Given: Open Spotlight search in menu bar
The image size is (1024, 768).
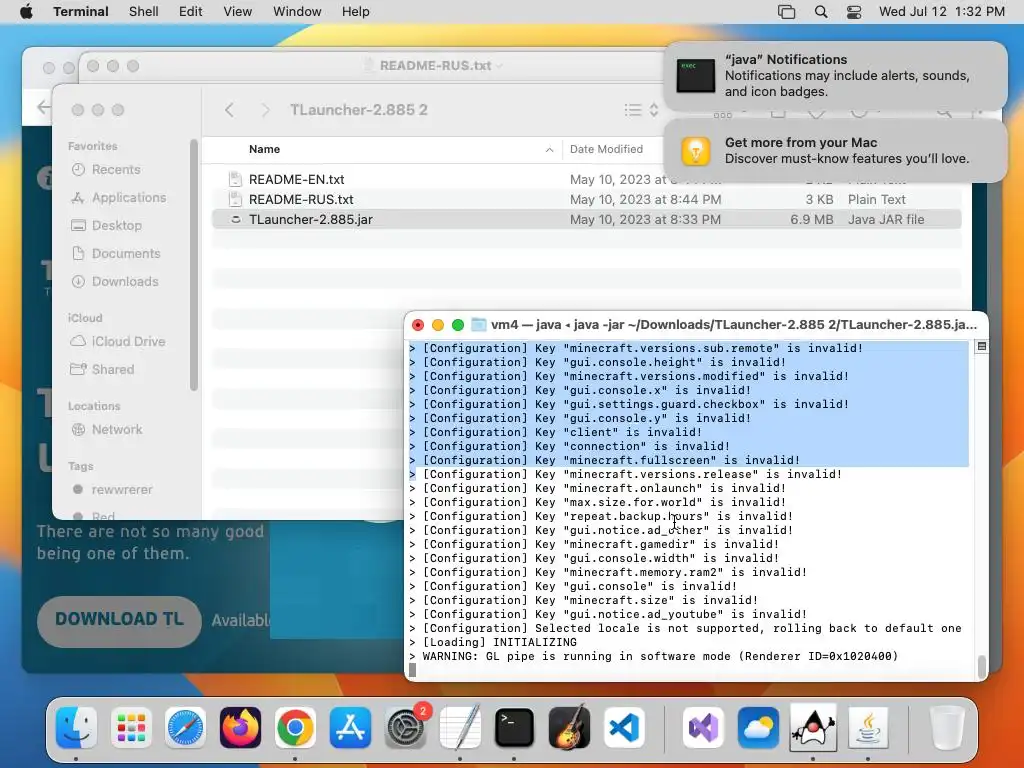Looking at the screenshot, I should click(821, 12).
